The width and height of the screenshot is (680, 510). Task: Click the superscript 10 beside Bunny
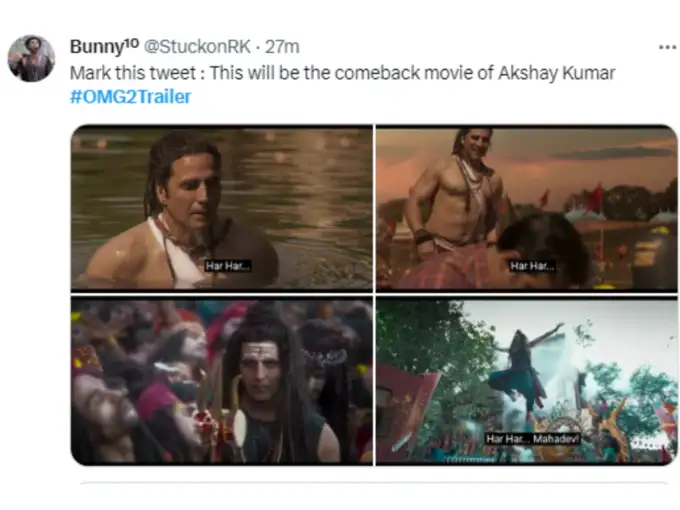click(132, 43)
